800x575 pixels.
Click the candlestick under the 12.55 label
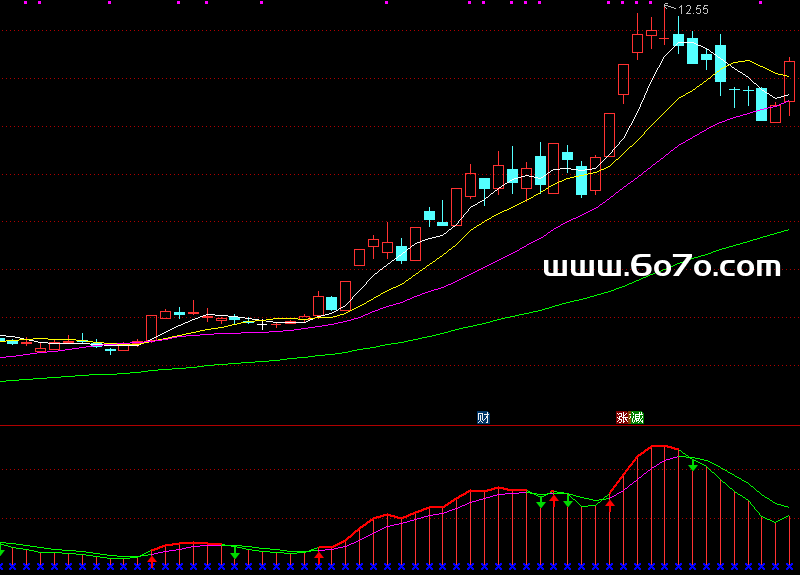665,27
